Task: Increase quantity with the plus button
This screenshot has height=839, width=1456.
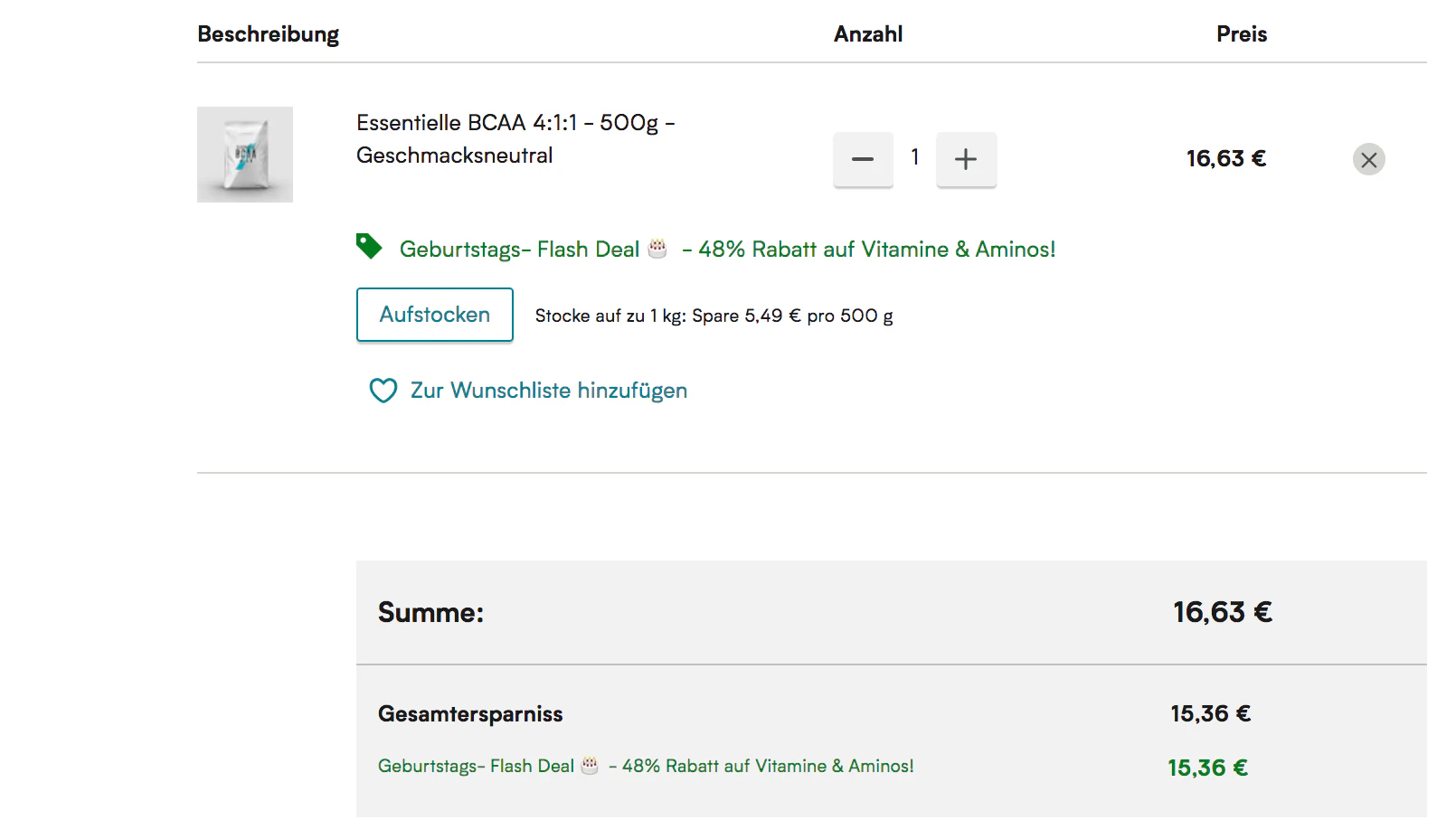Action: 966,159
